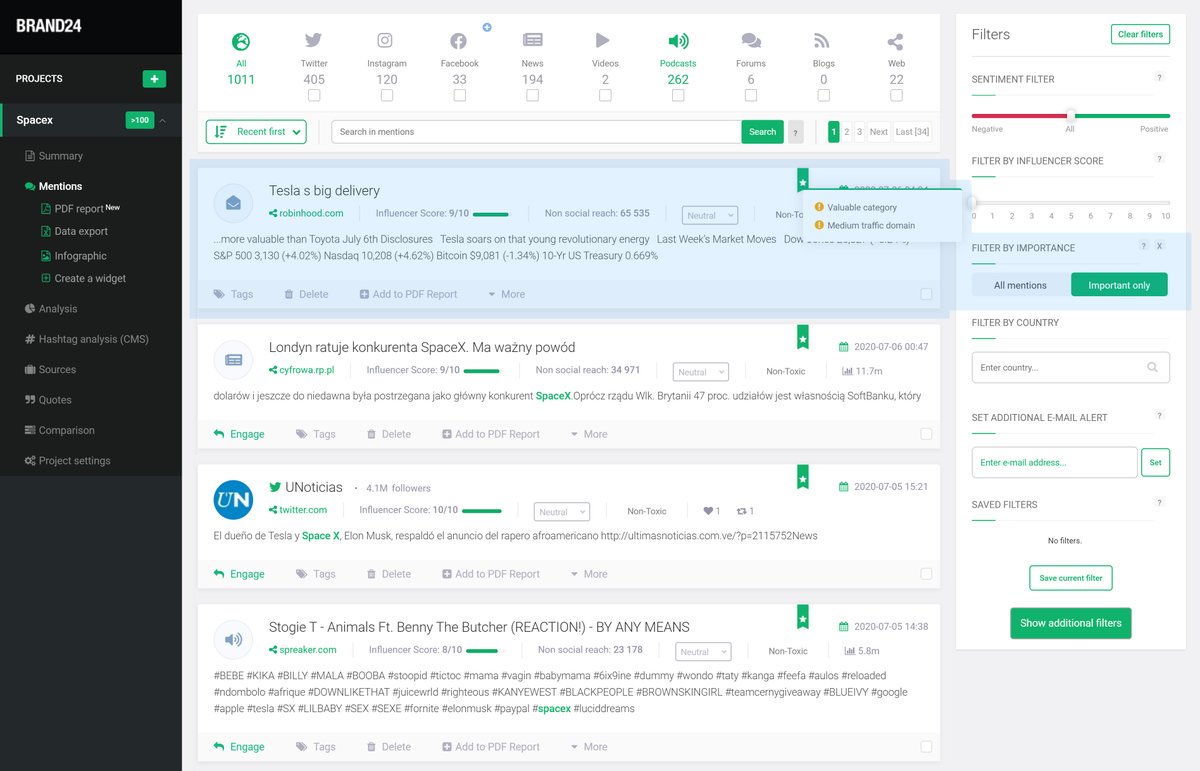Open Quotes in the sidebar
This screenshot has height=771, width=1200.
click(48, 400)
